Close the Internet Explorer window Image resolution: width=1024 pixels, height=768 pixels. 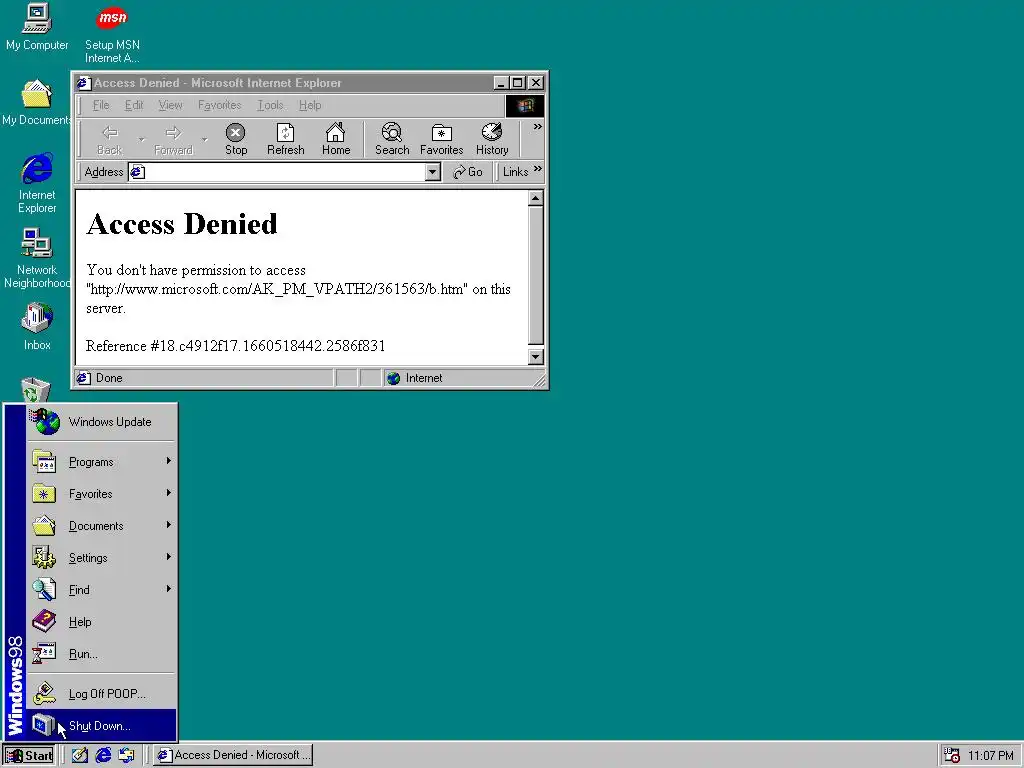click(x=536, y=83)
